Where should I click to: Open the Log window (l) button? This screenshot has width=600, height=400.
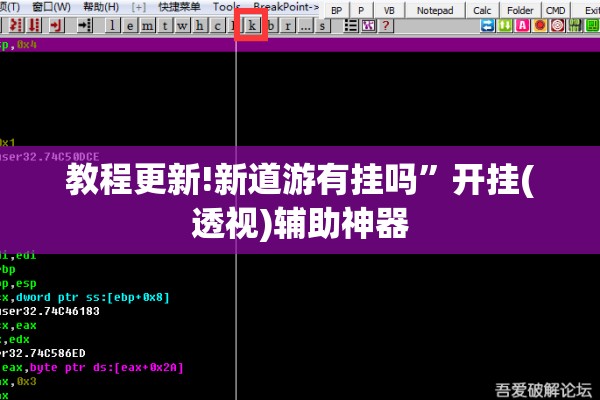point(112,26)
